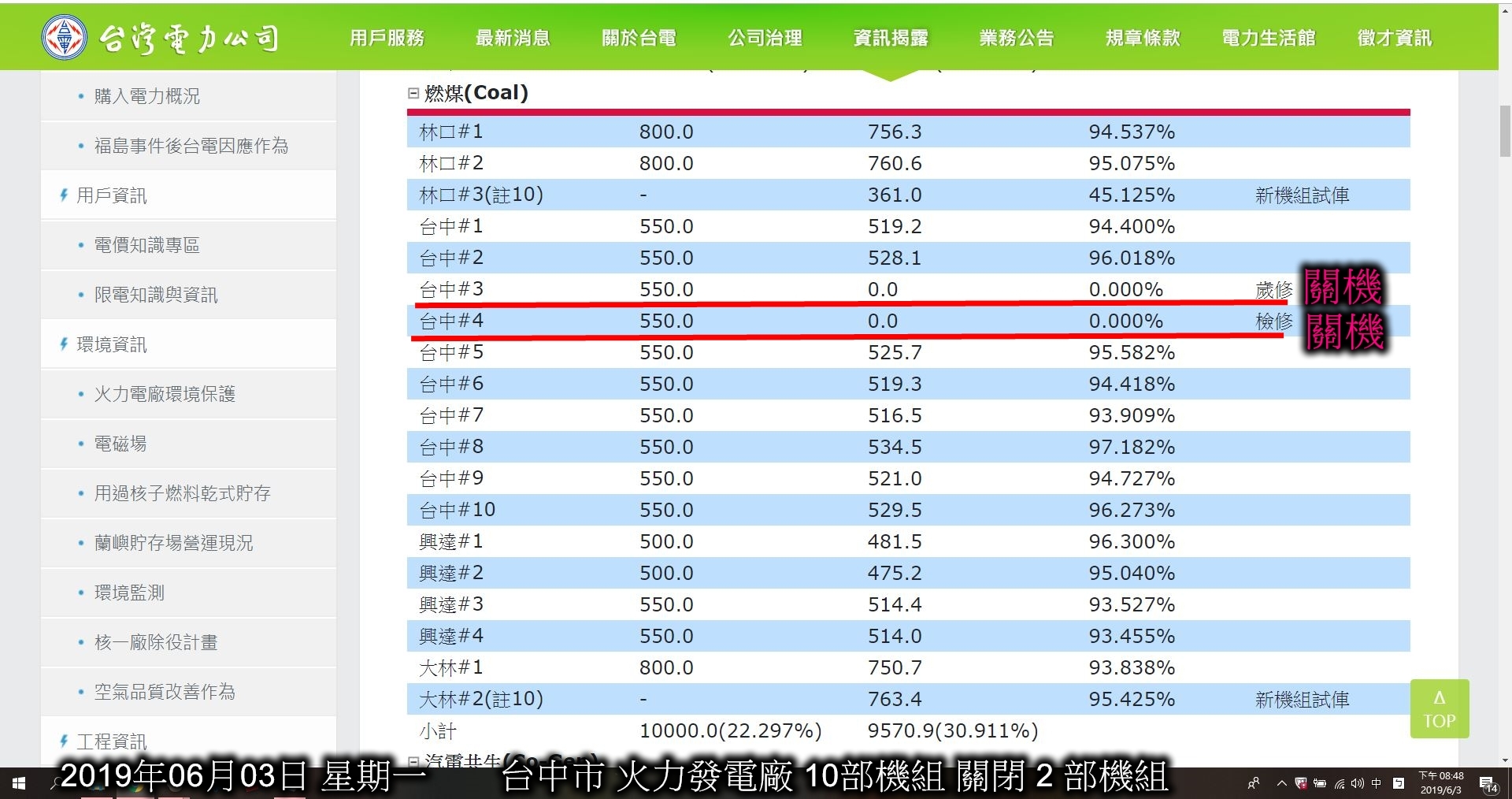Click the 529.5 output for 台中#10

[895, 510]
